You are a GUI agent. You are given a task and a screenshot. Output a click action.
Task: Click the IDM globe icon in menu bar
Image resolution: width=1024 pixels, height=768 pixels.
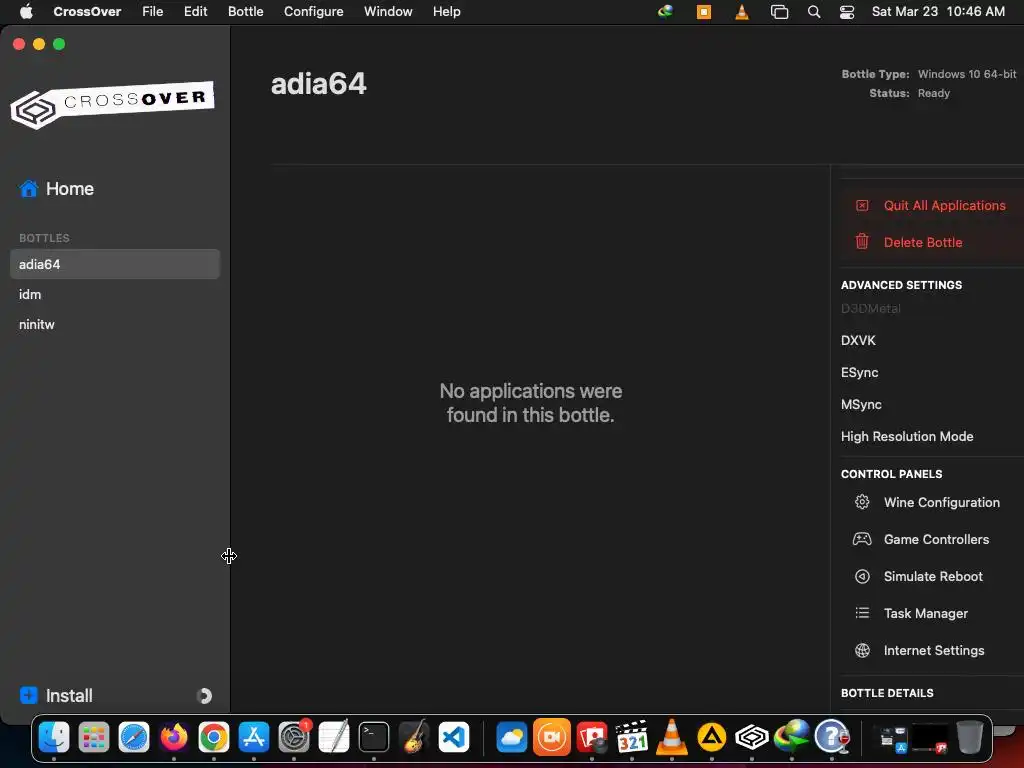pos(665,11)
